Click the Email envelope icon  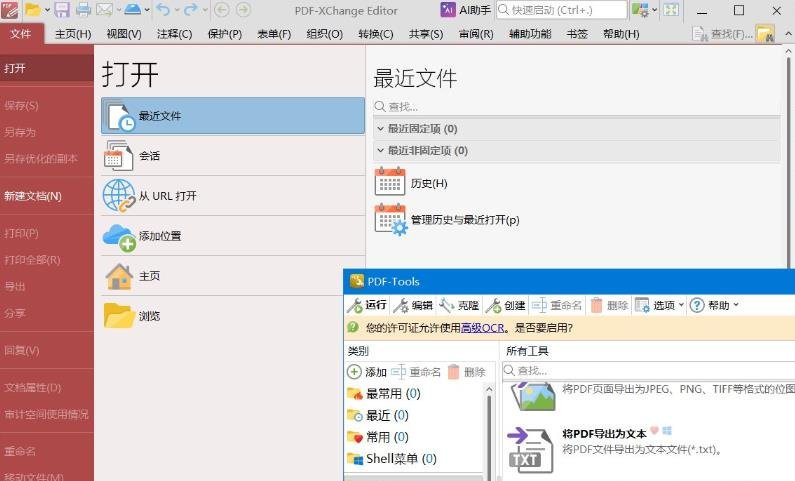(104, 10)
